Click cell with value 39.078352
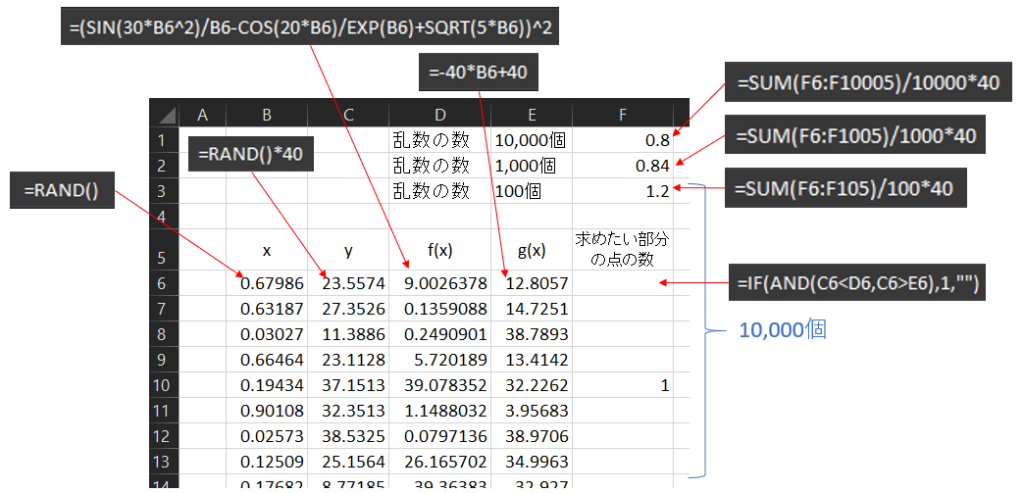The height and width of the screenshot is (493, 1024). tap(439, 384)
